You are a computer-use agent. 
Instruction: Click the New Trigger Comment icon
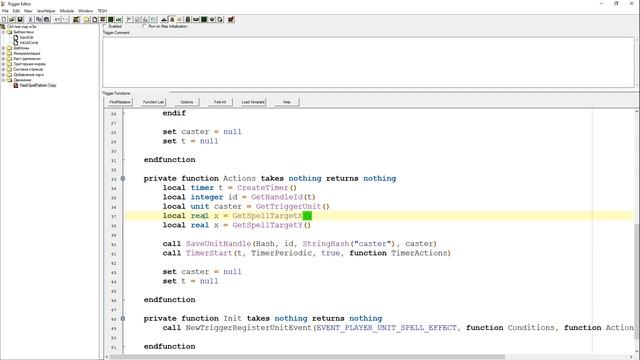(x=102, y=20)
